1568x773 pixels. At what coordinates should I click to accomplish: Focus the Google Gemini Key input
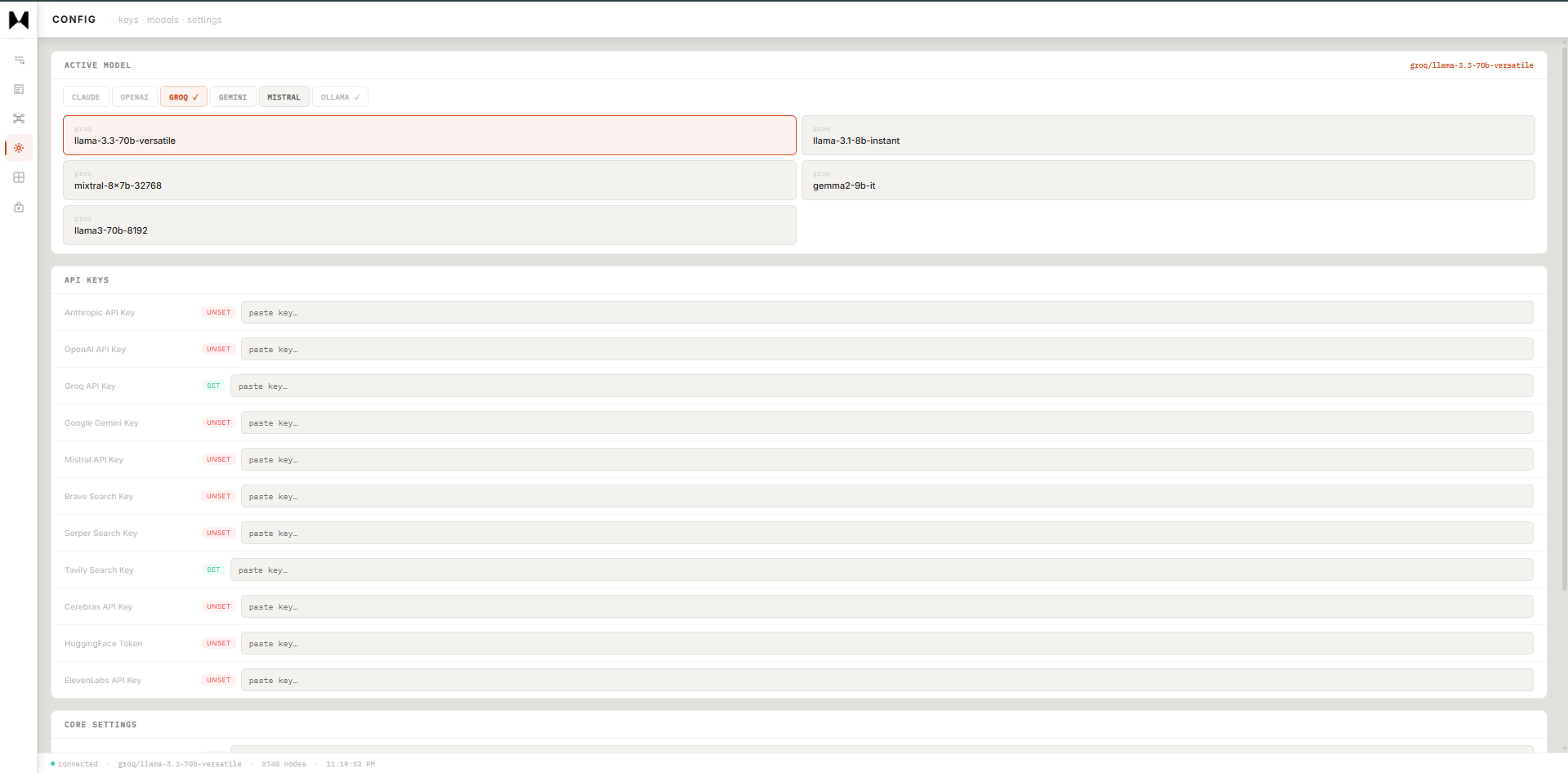click(x=887, y=423)
